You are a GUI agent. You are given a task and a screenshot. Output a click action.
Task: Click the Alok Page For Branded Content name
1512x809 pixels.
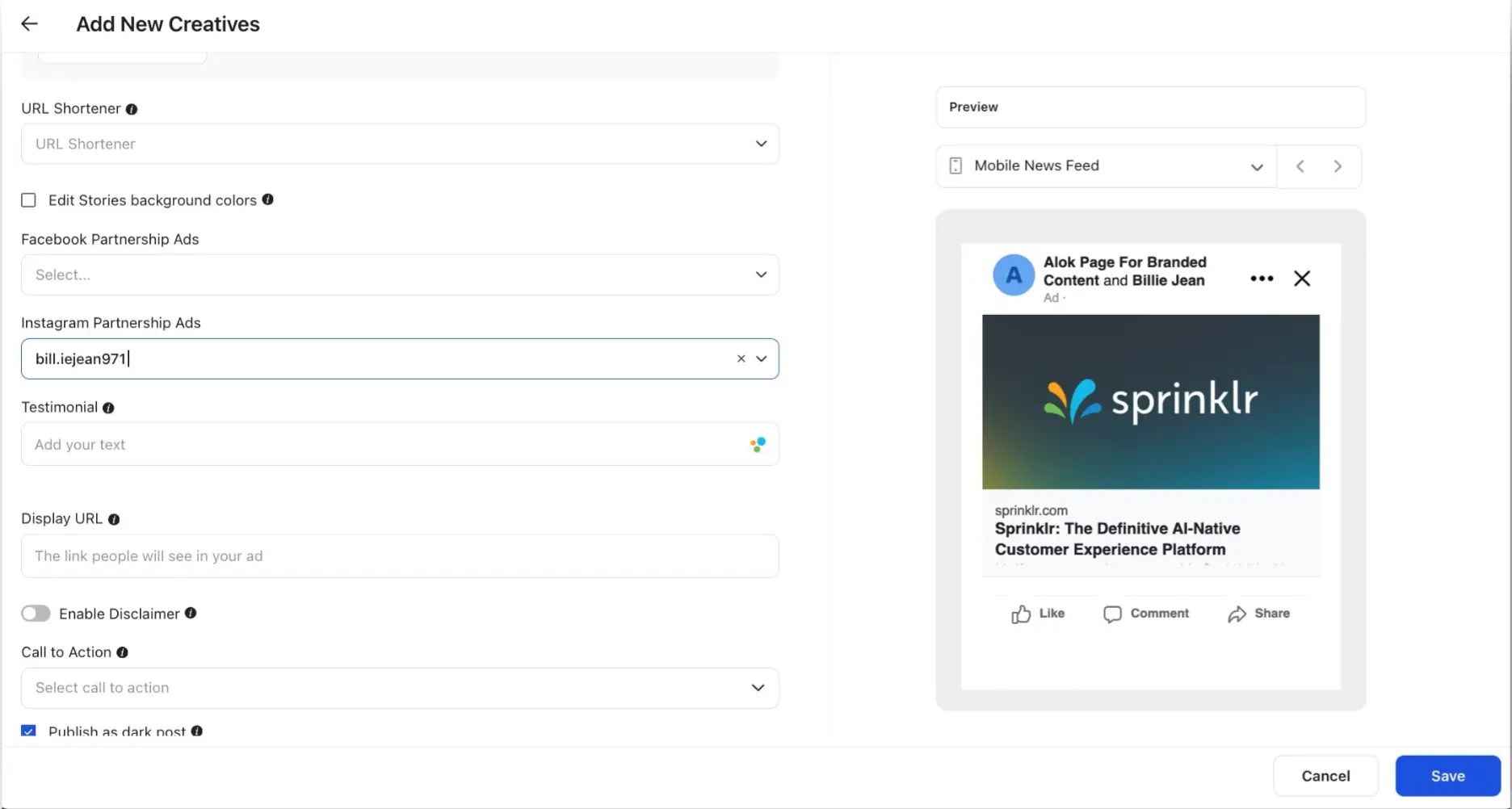[1124, 270]
